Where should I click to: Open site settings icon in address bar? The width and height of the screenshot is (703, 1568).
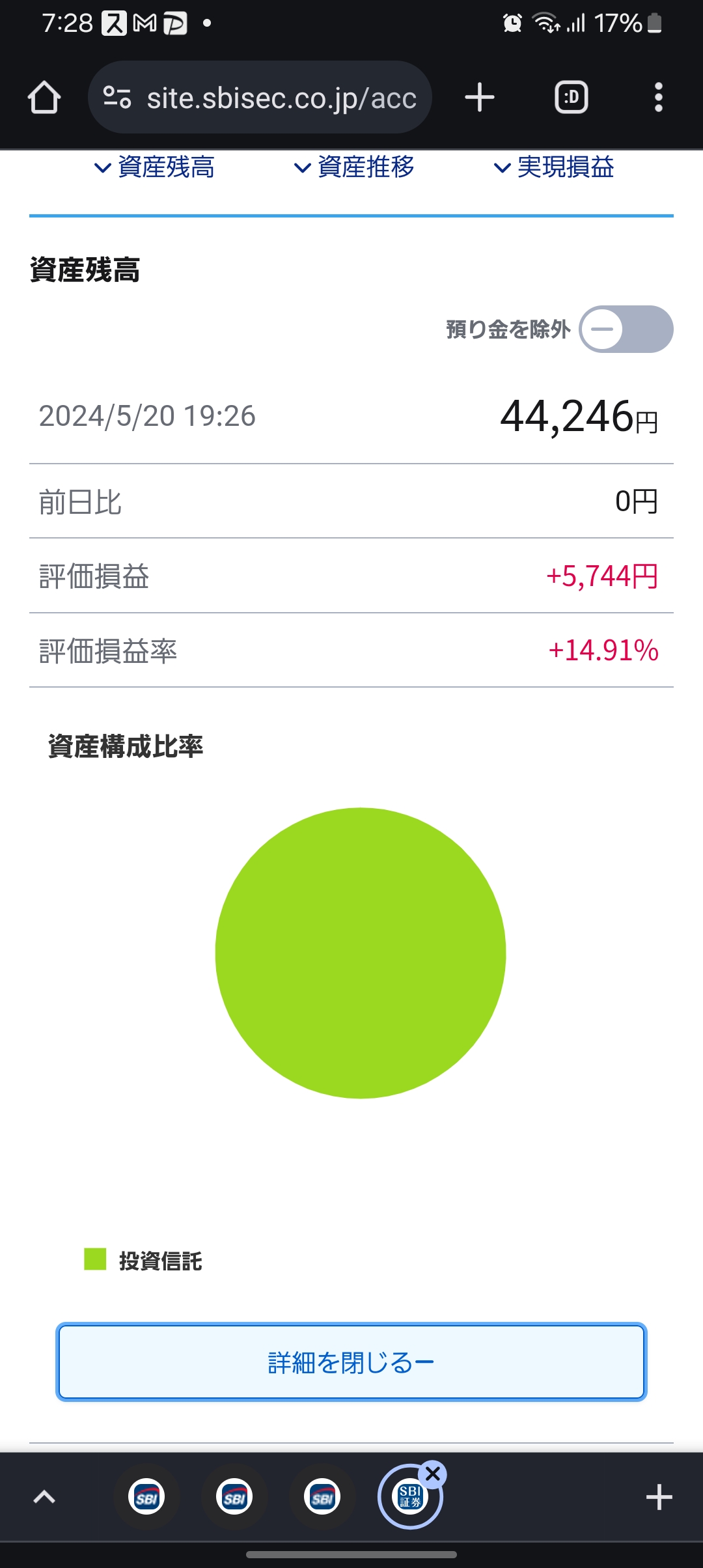point(118,98)
